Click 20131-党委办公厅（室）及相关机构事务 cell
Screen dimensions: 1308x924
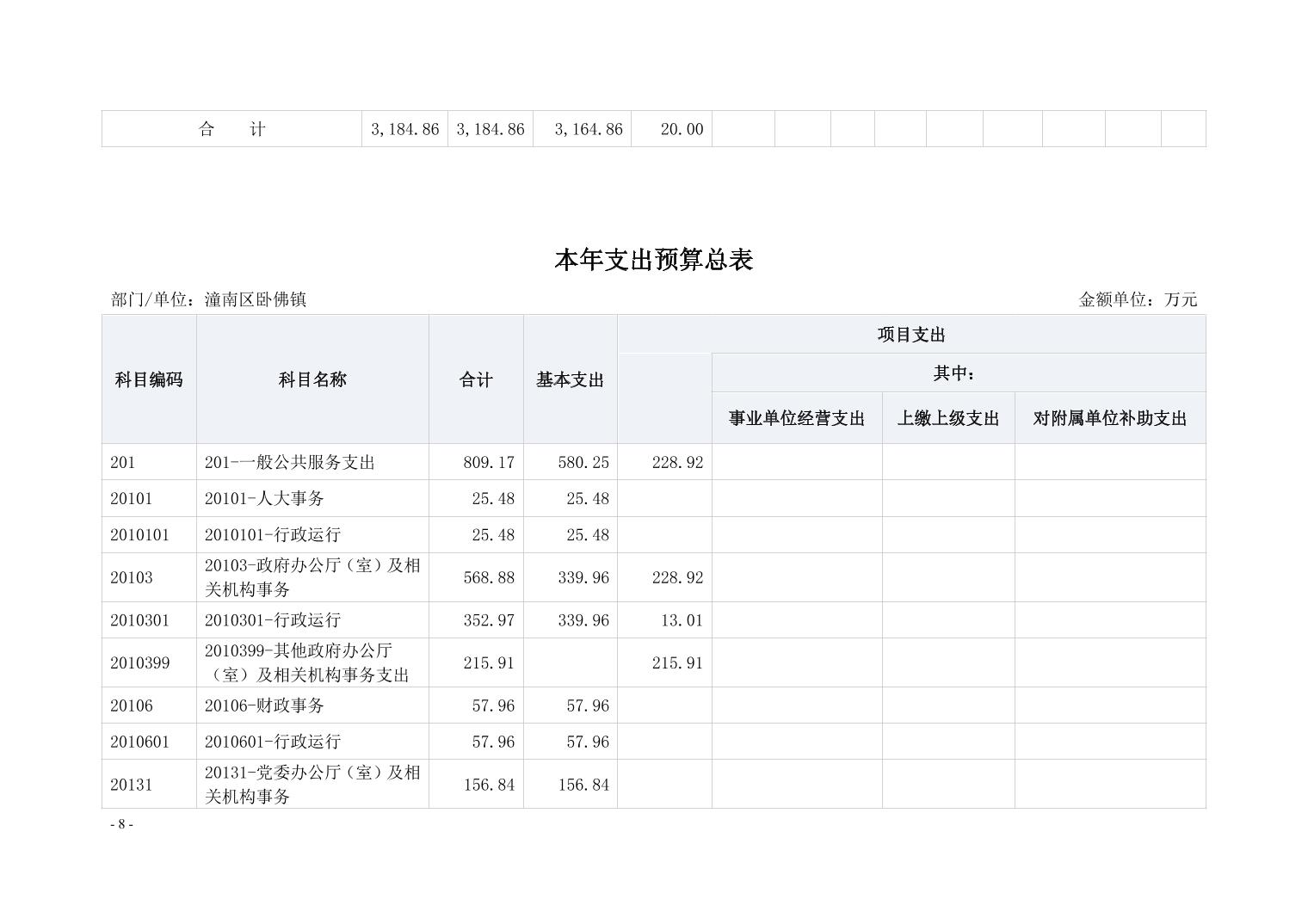coord(312,784)
